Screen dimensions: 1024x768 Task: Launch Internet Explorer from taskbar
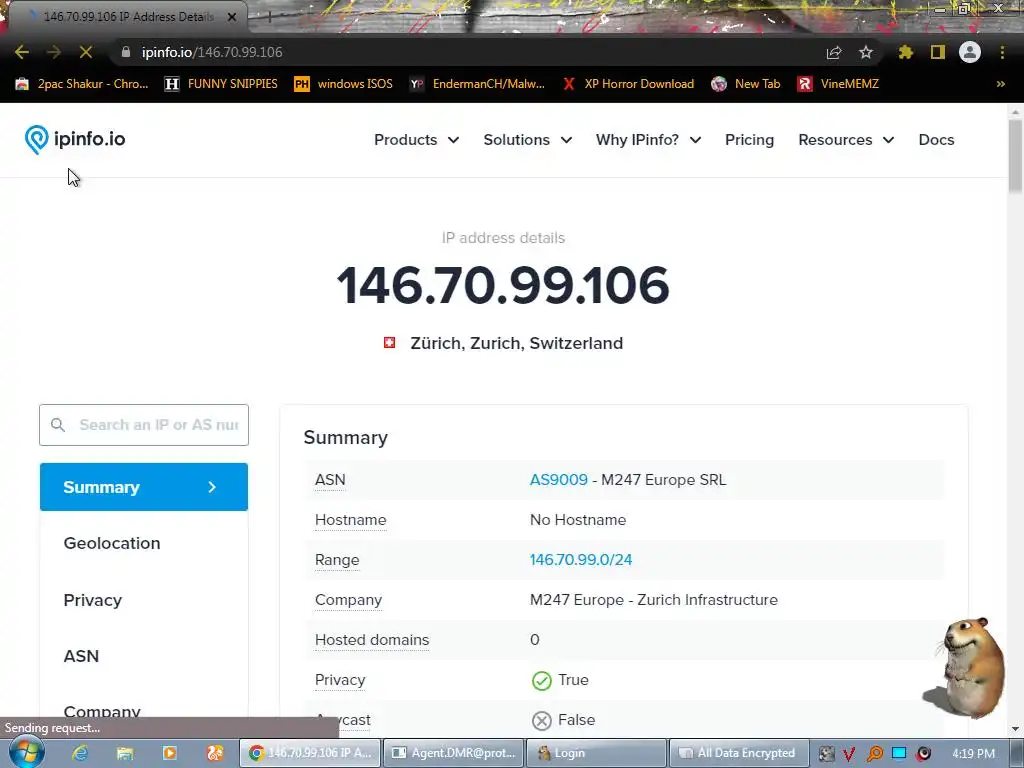click(80, 753)
